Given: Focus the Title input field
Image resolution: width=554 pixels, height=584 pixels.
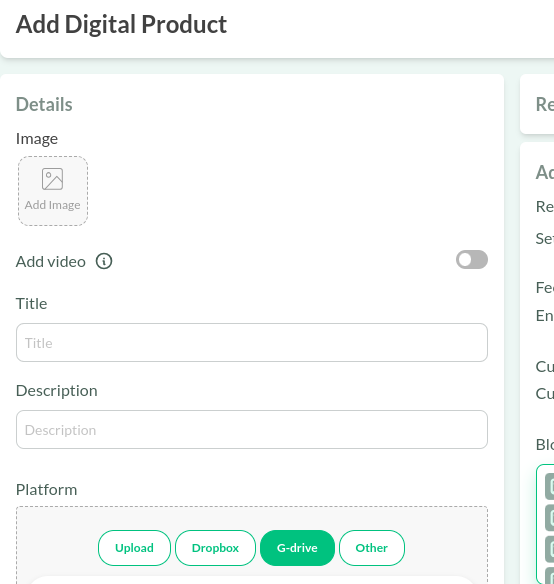Looking at the screenshot, I should pos(252,343).
